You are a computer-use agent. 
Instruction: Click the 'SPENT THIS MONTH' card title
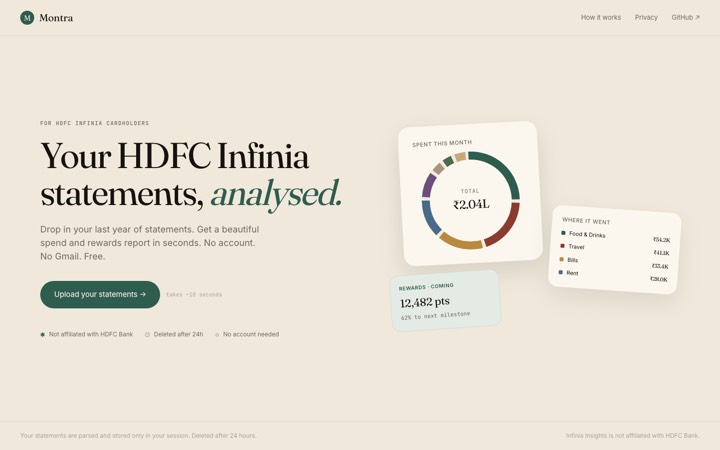click(x=442, y=143)
